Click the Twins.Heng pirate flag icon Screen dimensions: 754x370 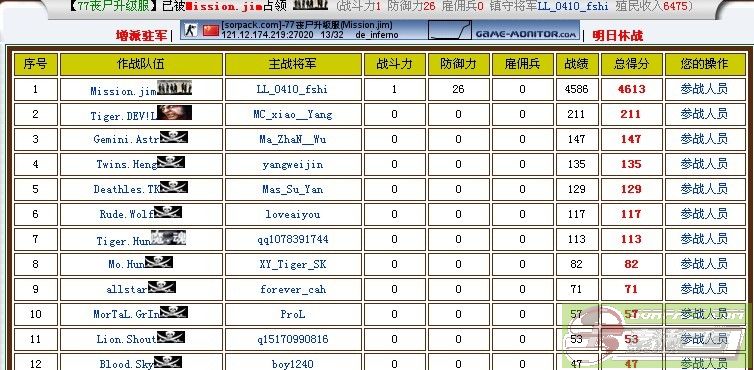171,162
